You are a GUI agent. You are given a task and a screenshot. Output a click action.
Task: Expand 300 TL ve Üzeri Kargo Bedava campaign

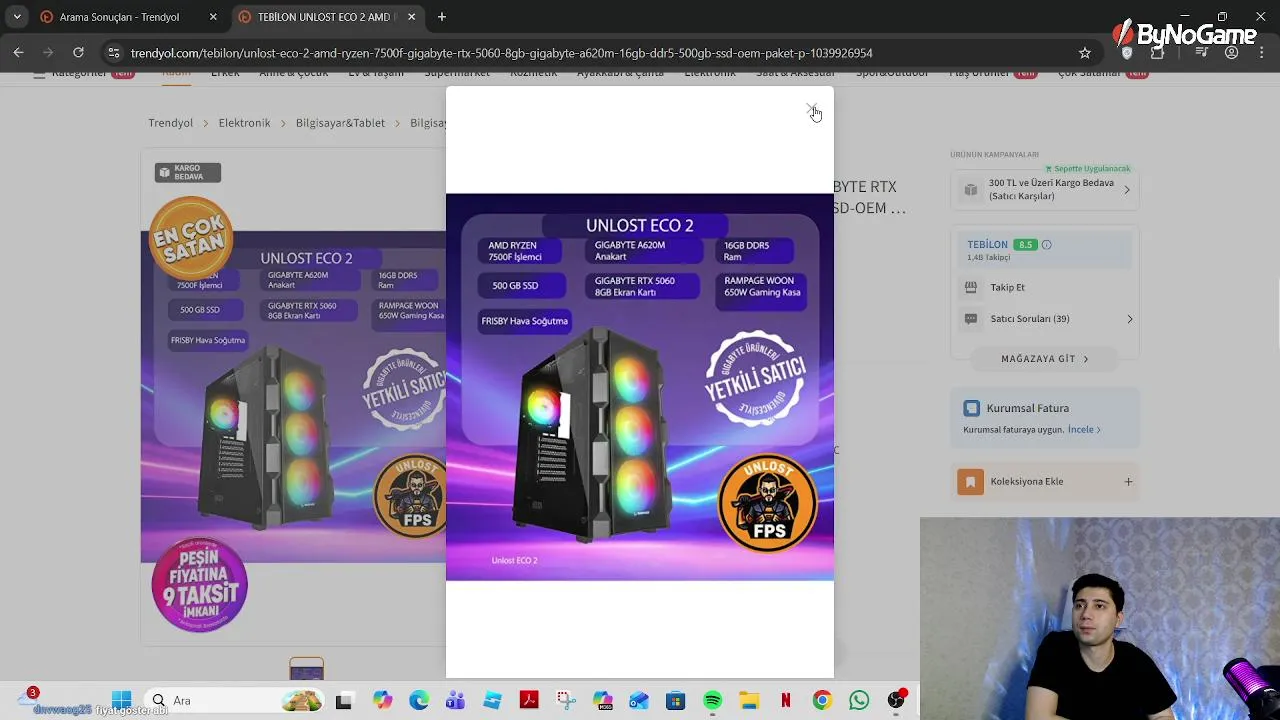click(x=1126, y=190)
